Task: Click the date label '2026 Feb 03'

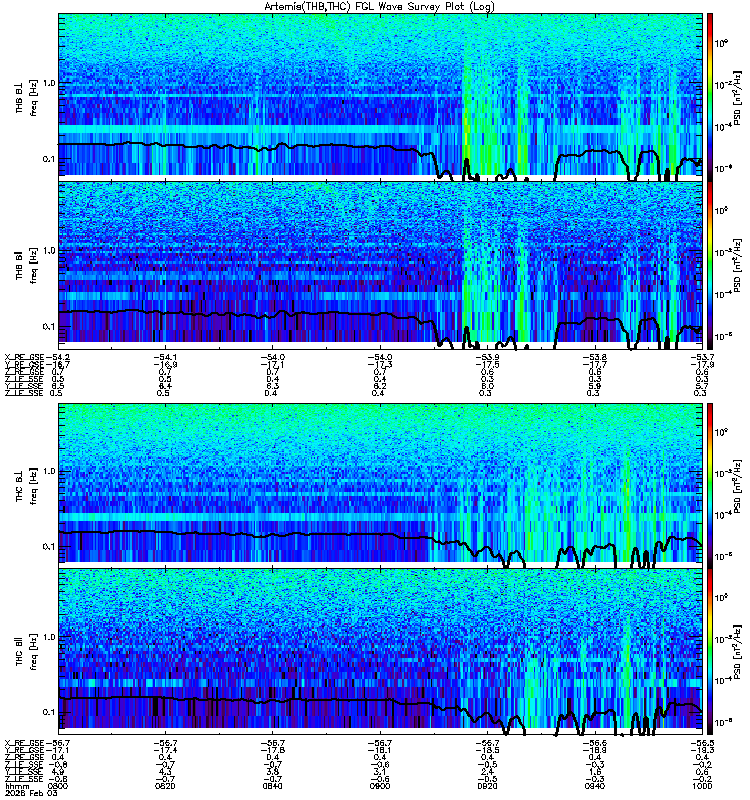Action: coord(31,793)
